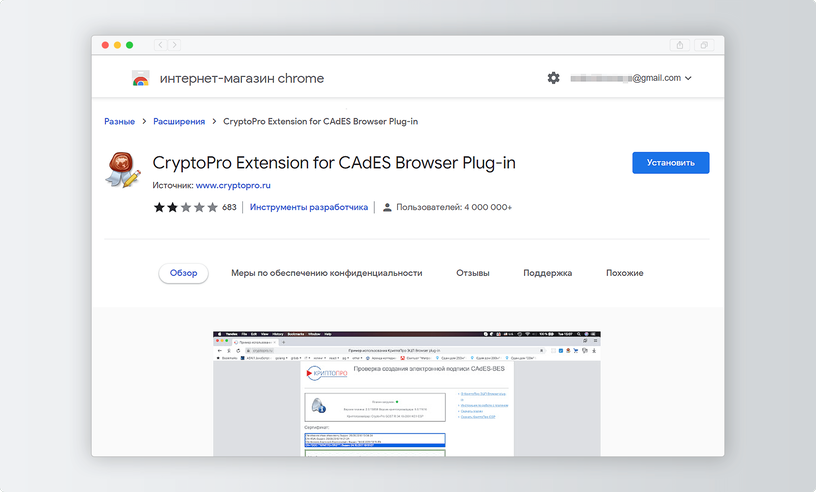Go forward with the browser forward arrow

174,45
